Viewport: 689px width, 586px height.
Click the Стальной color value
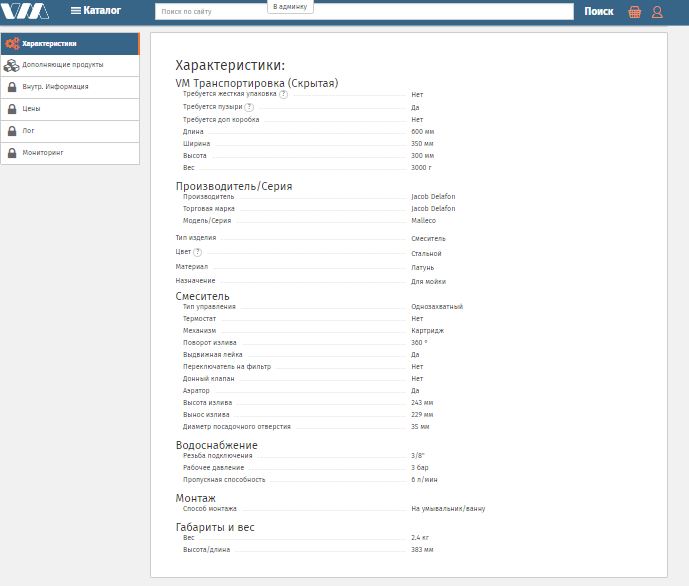[x=426, y=253]
